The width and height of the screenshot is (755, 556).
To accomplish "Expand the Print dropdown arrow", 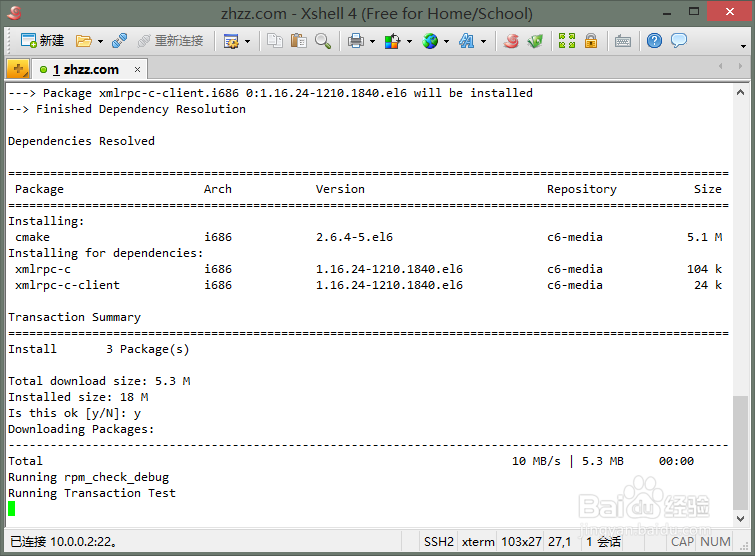I will pyautogui.click(x=372, y=41).
